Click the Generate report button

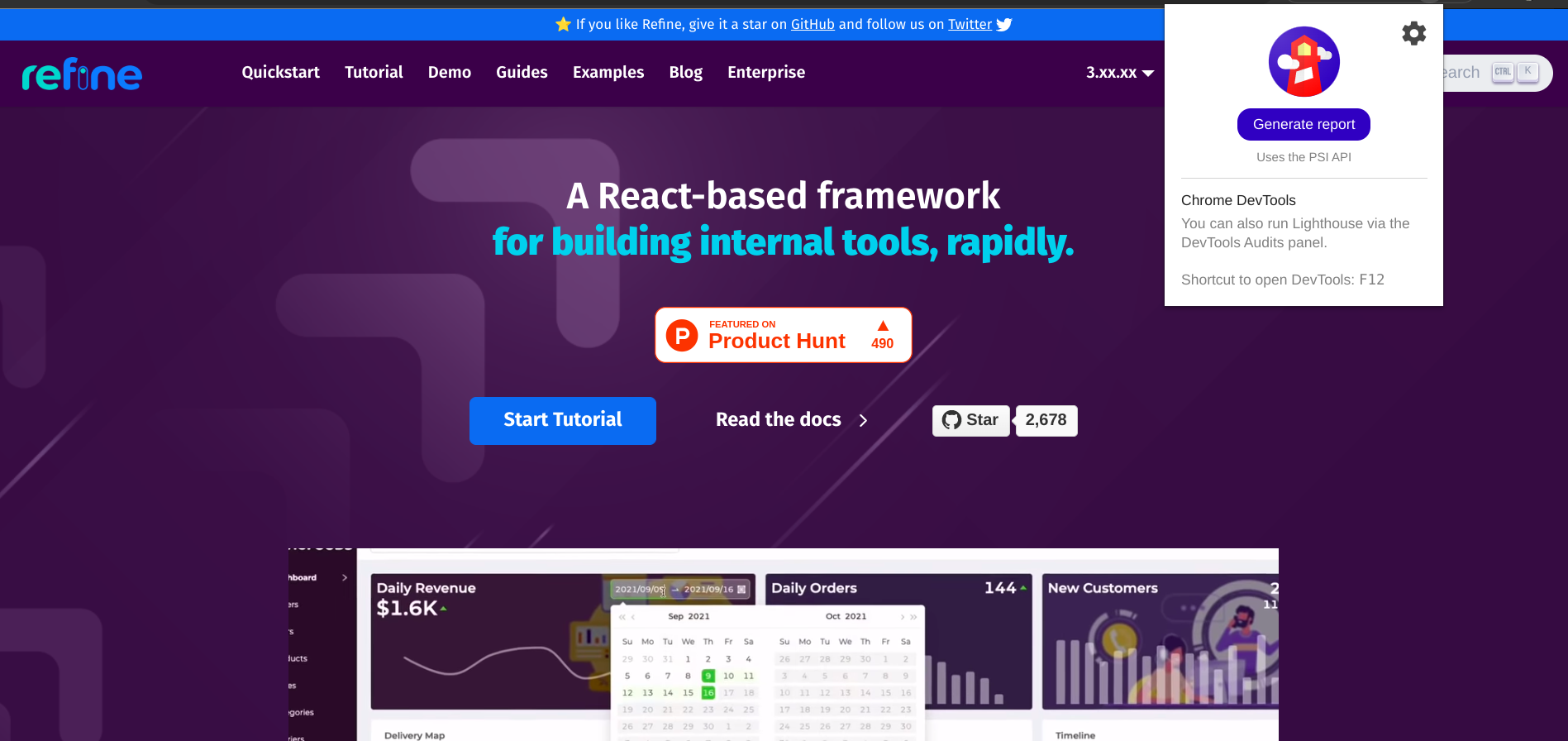coord(1303,124)
